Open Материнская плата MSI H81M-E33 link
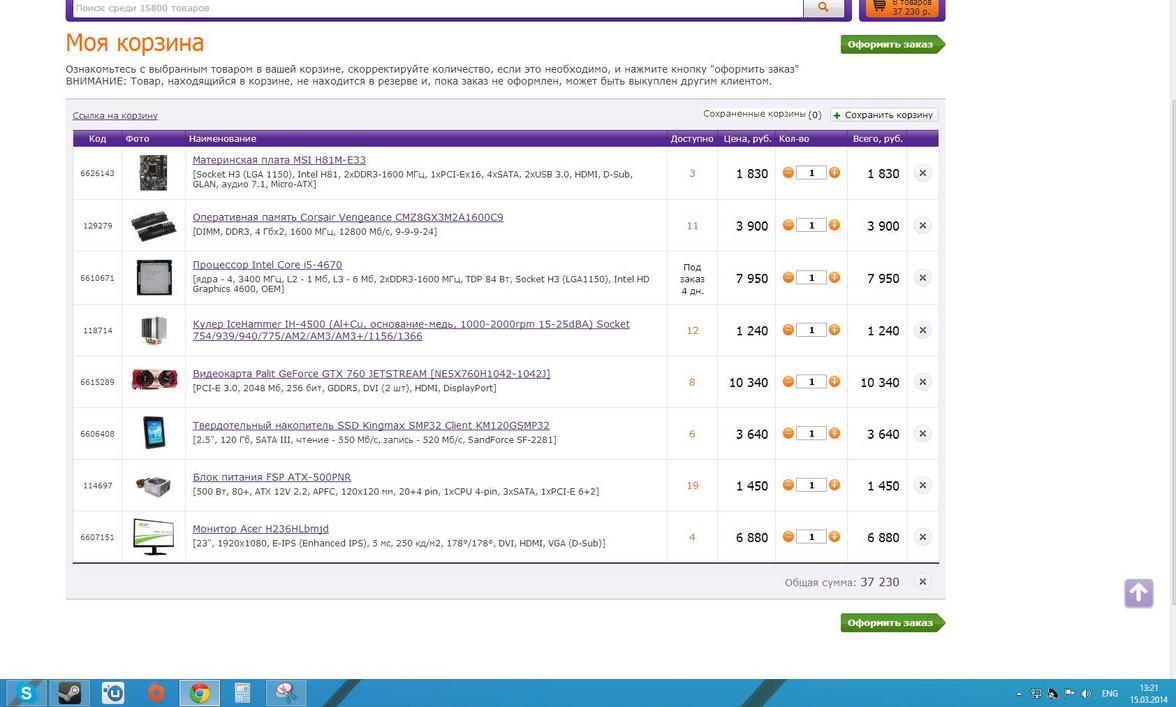 [279, 160]
